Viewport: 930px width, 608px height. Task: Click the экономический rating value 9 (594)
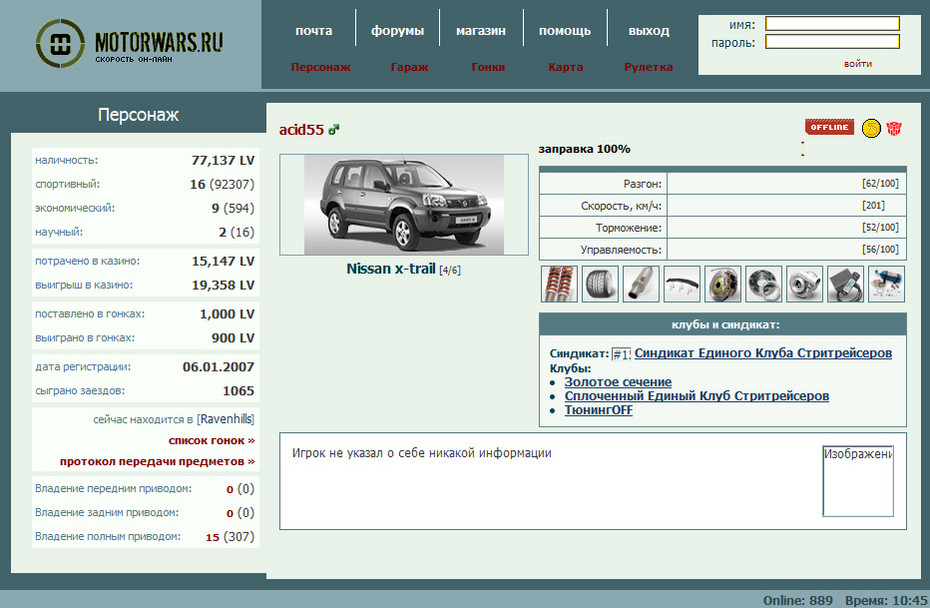click(x=232, y=208)
